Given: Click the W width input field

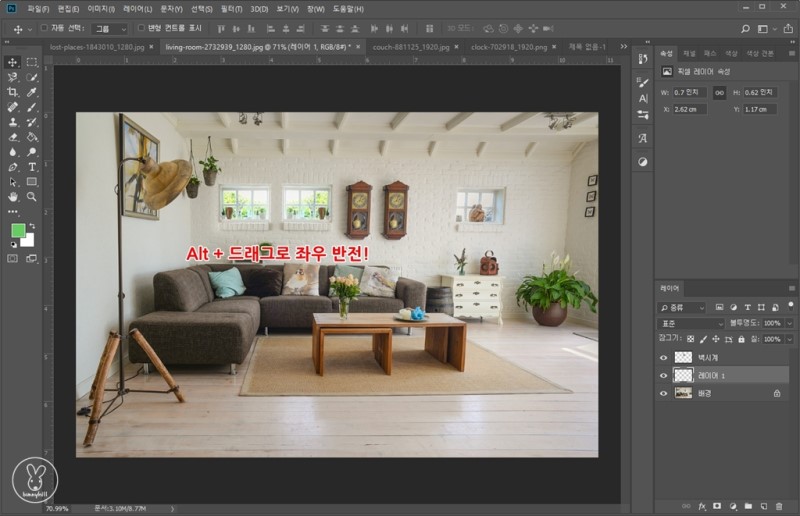Looking at the screenshot, I should 689,92.
